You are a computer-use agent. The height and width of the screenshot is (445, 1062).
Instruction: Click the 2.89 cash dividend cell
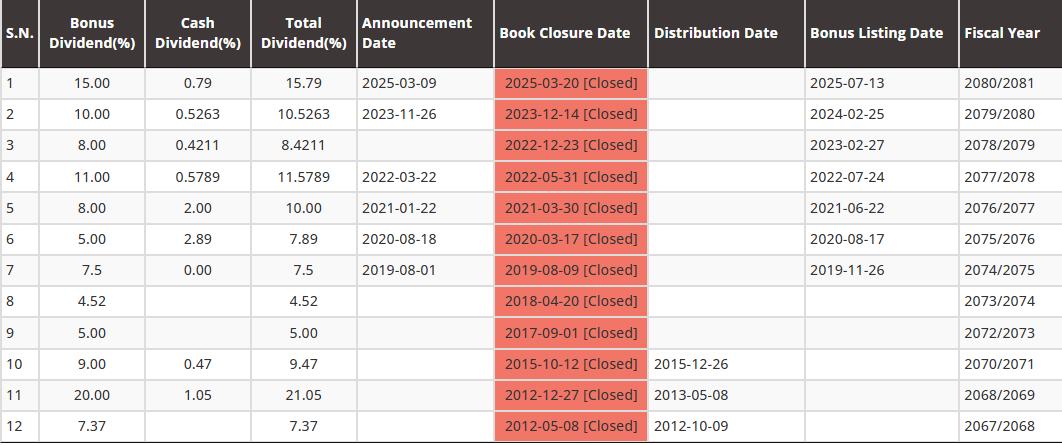coord(198,239)
